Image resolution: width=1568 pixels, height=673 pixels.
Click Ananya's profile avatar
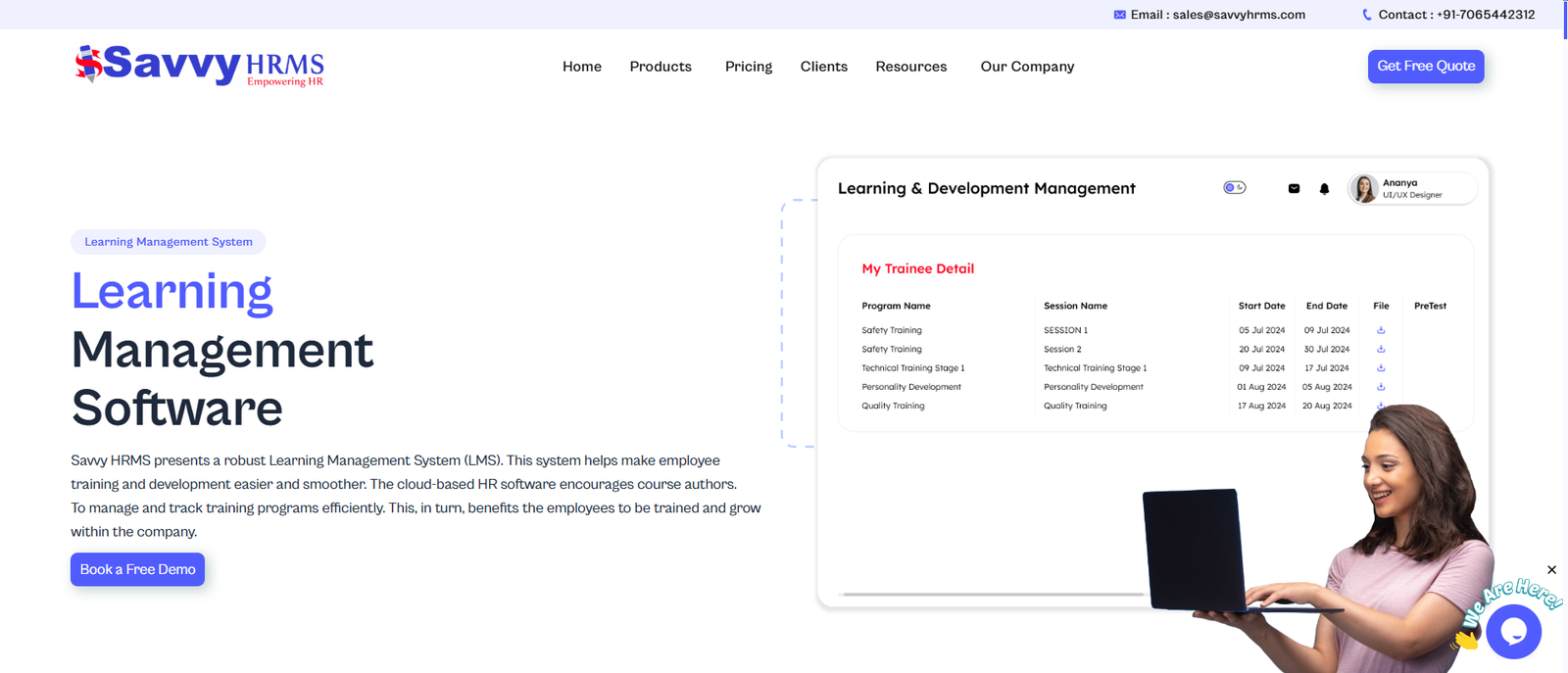coord(1364,188)
